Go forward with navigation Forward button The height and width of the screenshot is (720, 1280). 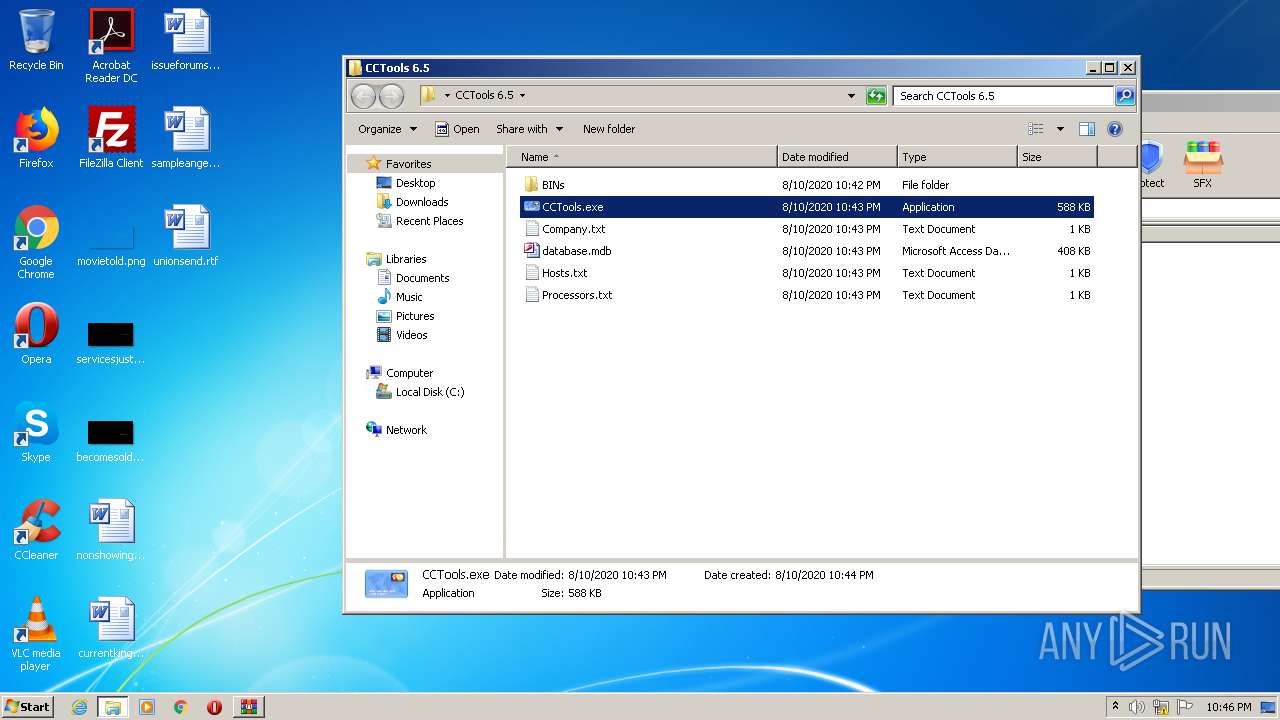coord(391,96)
